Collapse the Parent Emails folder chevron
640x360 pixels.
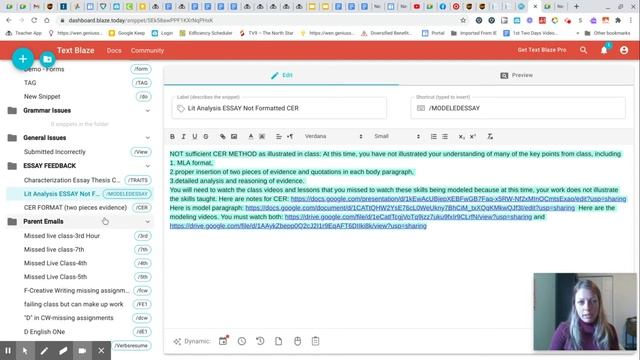click(x=148, y=222)
